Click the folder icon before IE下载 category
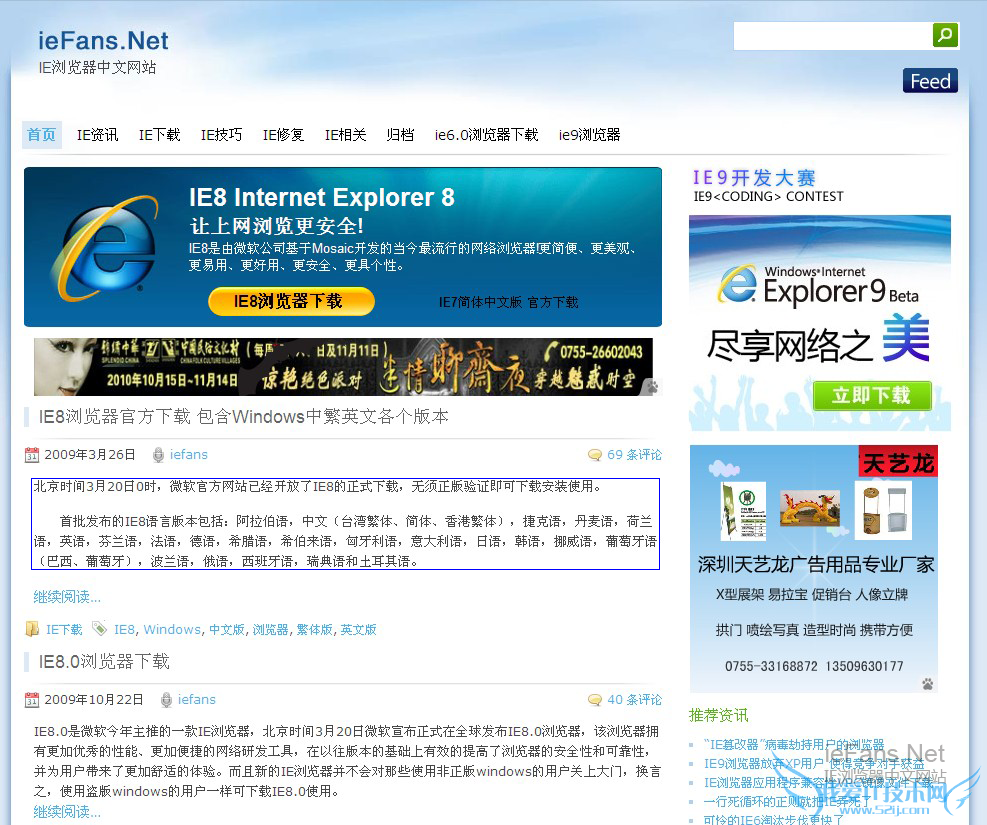 pos(31,629)
